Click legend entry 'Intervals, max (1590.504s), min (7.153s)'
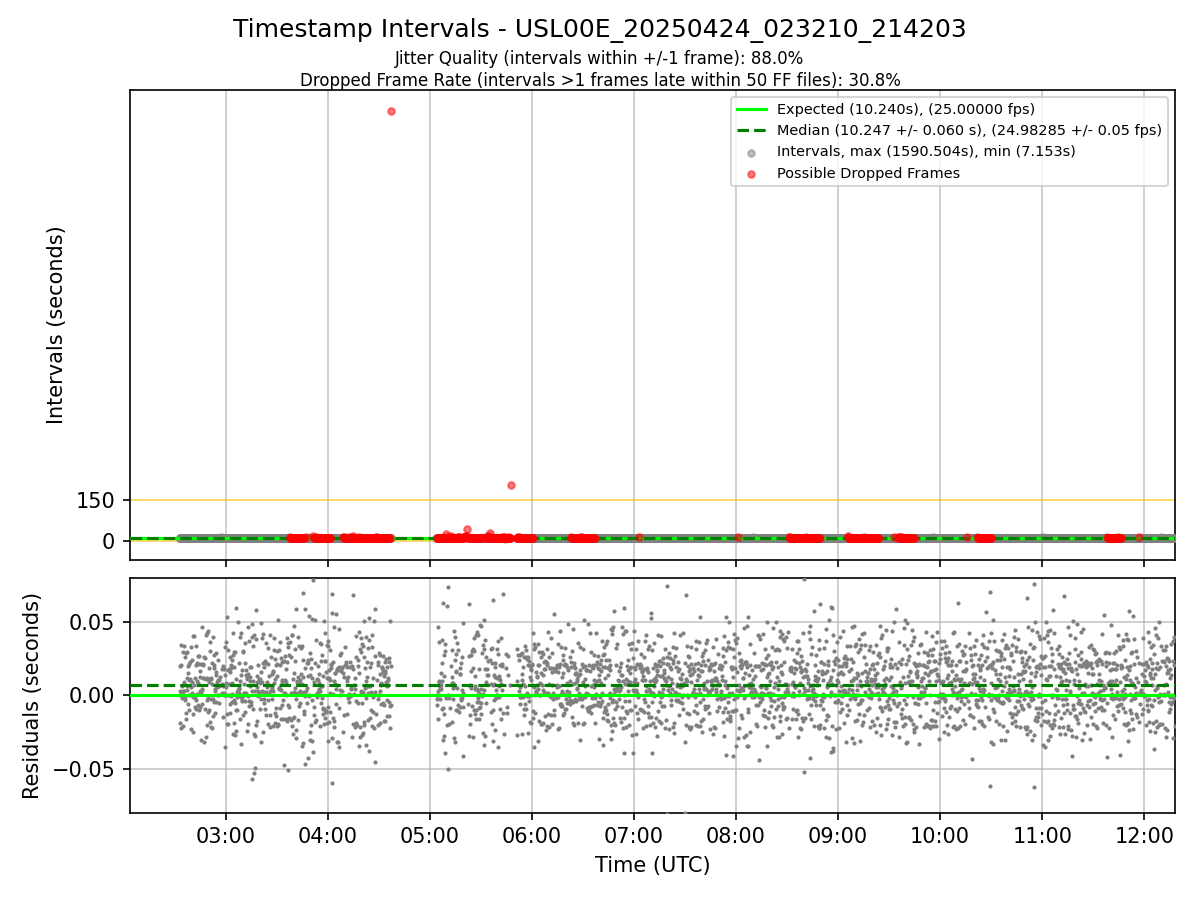The height and width of the screenshot is (900, 1200). [x=926, y=152]
